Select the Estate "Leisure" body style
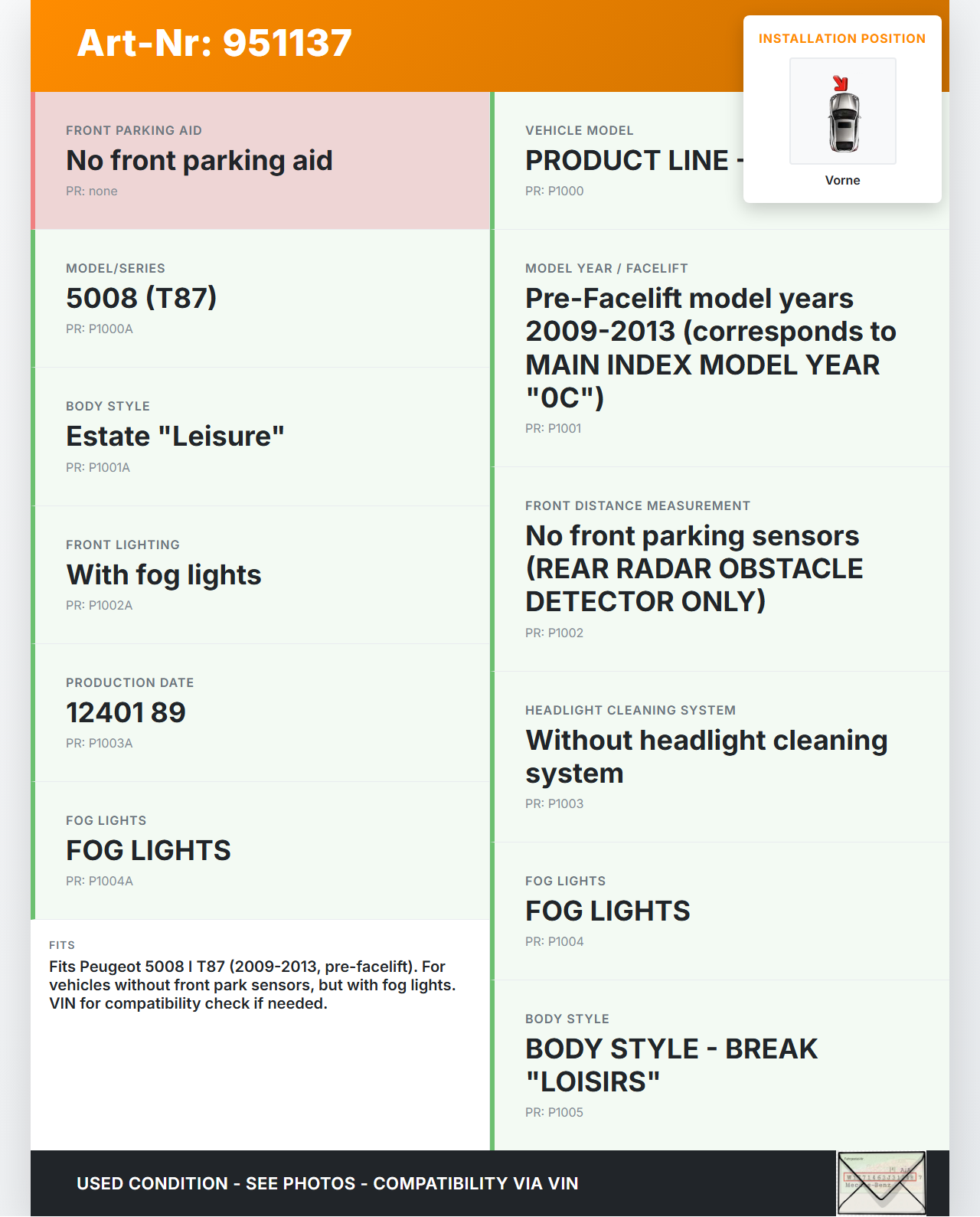 point(175,436)
